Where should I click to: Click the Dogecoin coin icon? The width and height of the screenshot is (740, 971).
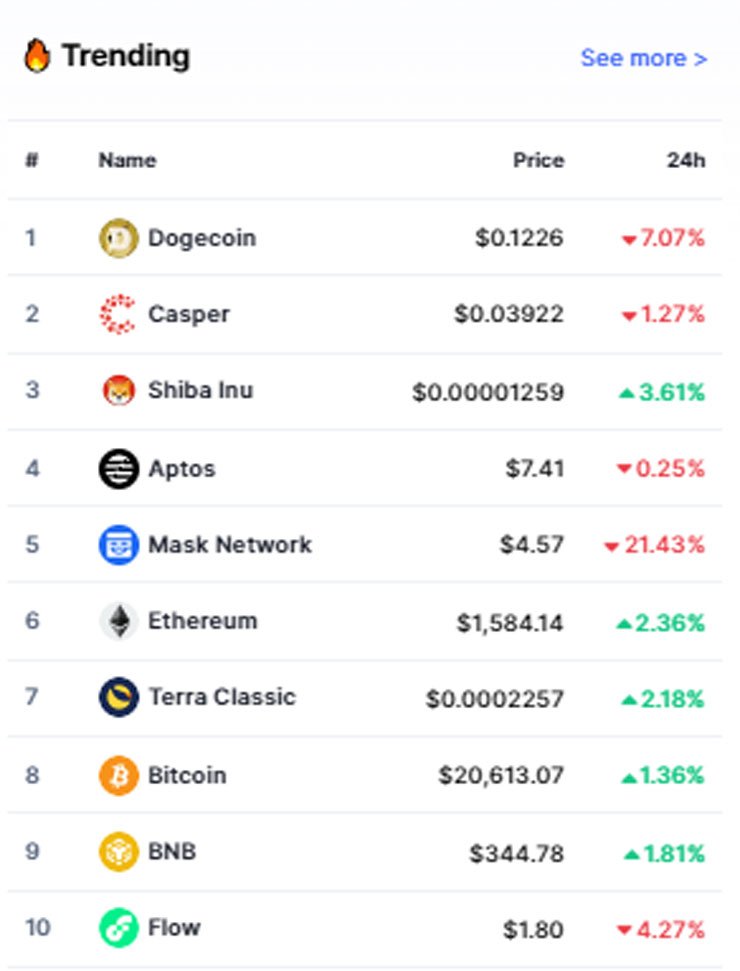tap(118, 238)
